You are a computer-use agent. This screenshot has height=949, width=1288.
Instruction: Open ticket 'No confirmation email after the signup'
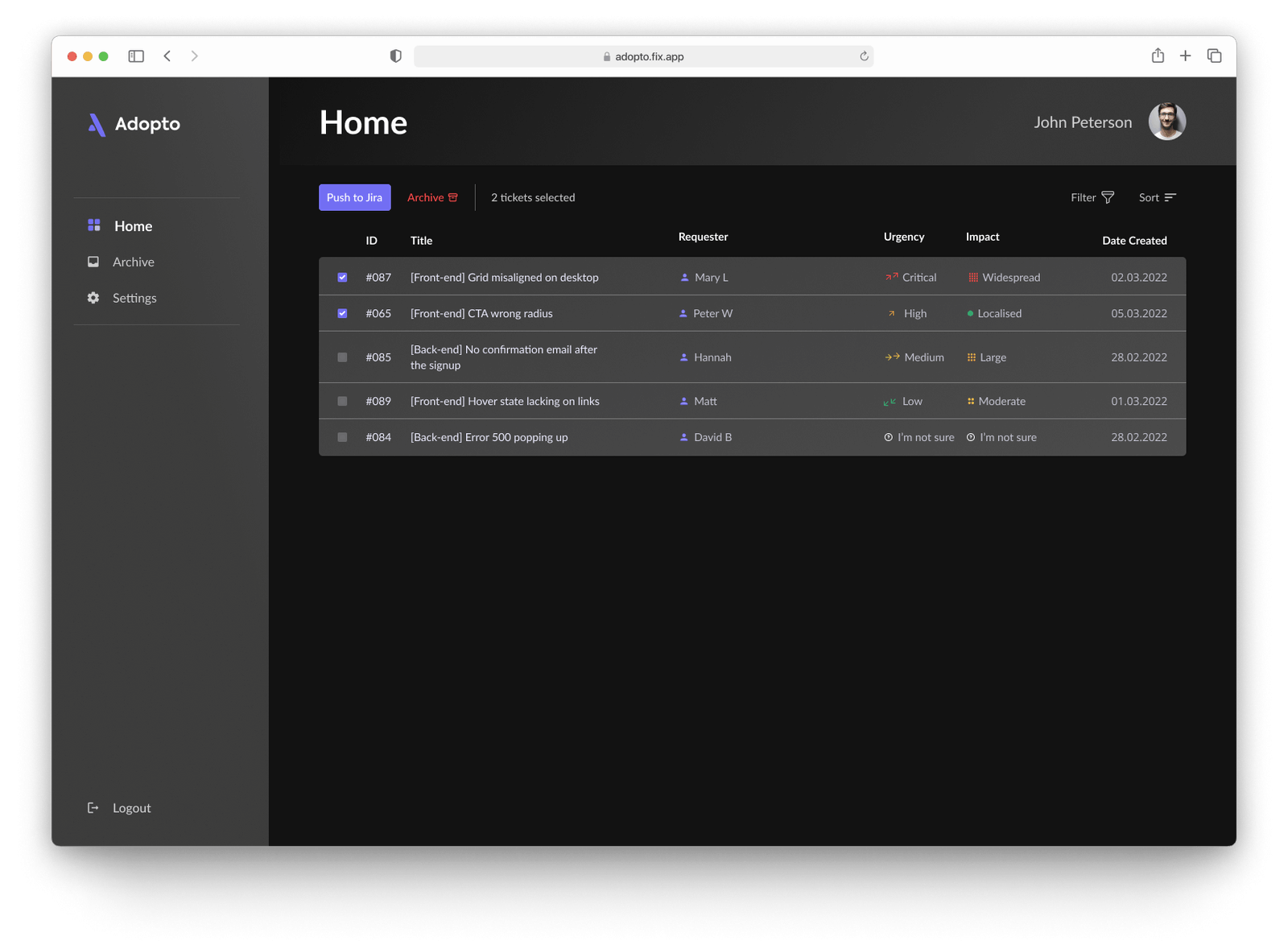pos(504,357)
